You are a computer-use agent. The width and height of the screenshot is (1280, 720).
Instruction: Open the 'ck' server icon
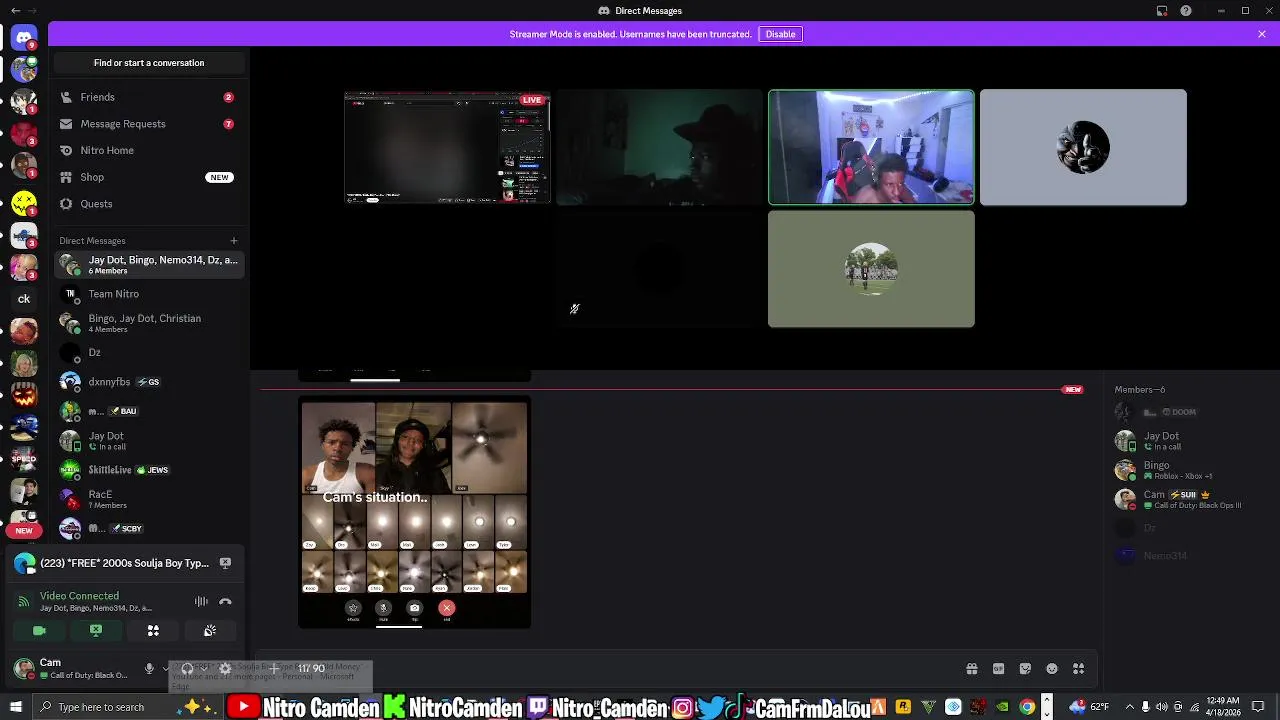pos(24,298)
